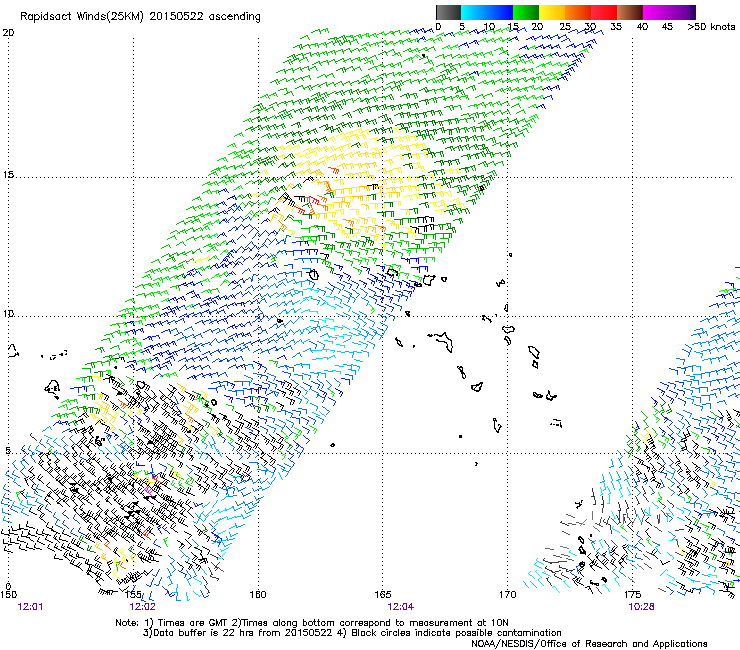
Task: Select the dark purple 45-50 knots legend segment
Action: pos(682,12)
